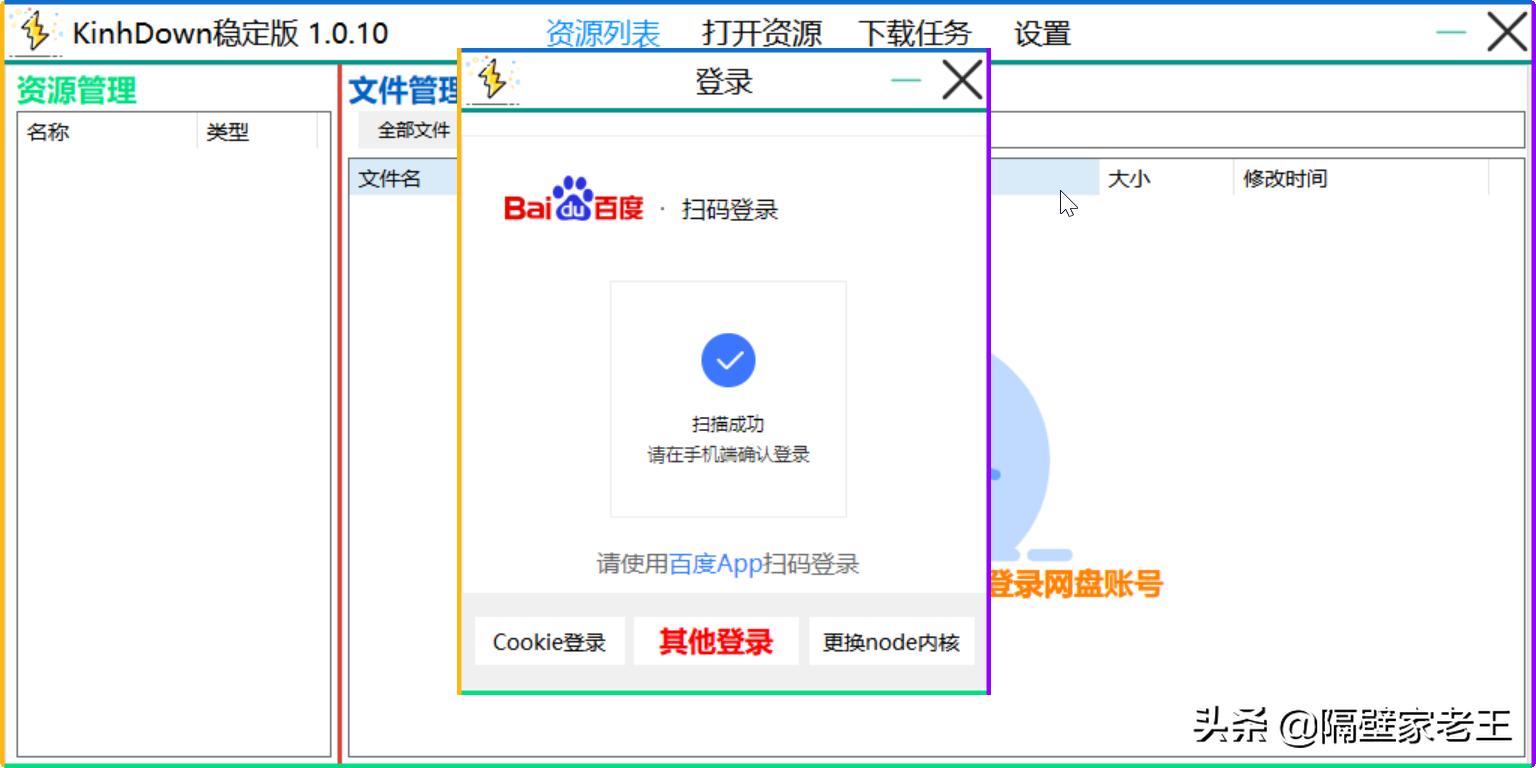Click the 文件名 column header
Viewport: 1536px width, 768px height.
[x=391, y=178]
